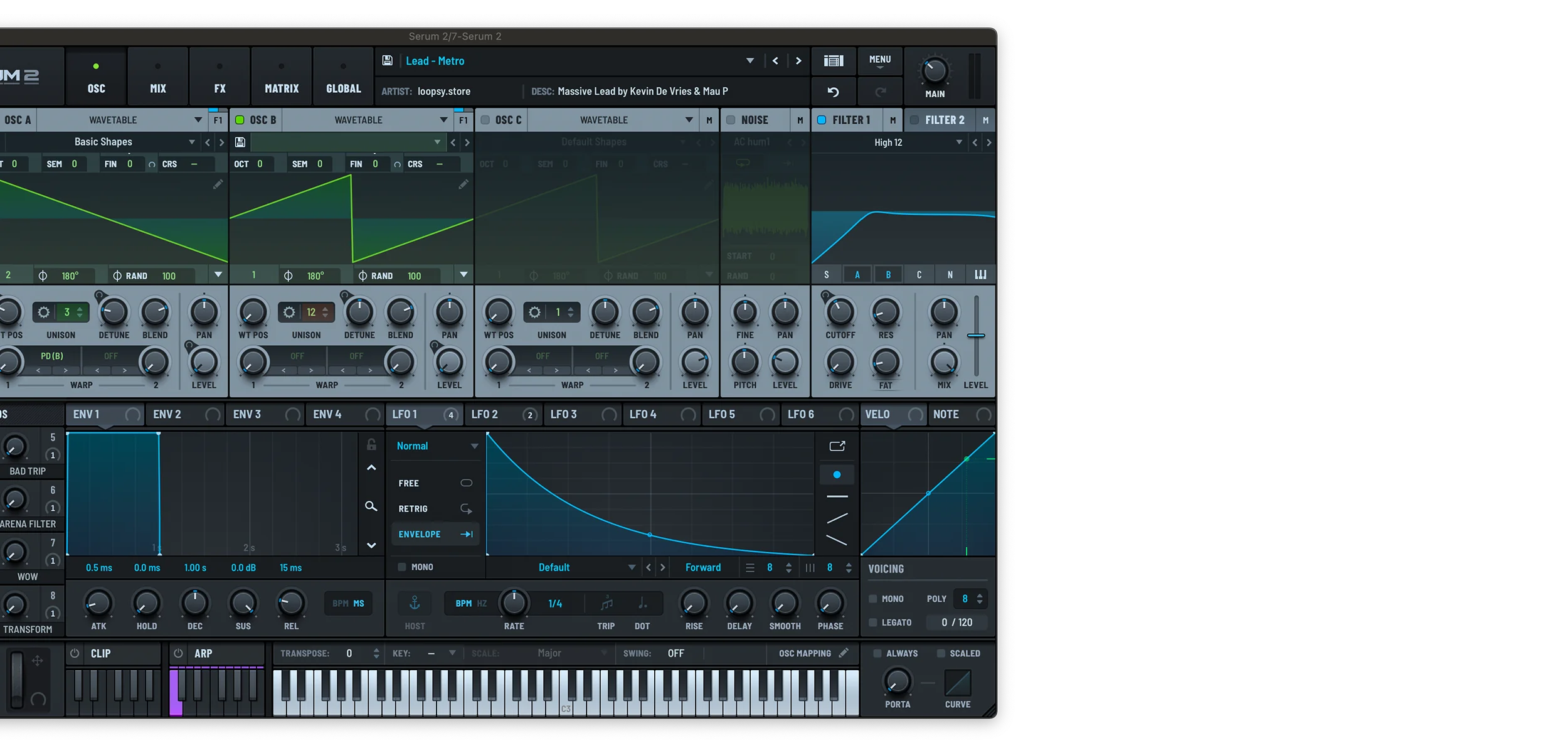1568x753 pixels.
Task: Toggle FILTER 1 on/off
Action: pyautogui.click(x=822, y=120)
